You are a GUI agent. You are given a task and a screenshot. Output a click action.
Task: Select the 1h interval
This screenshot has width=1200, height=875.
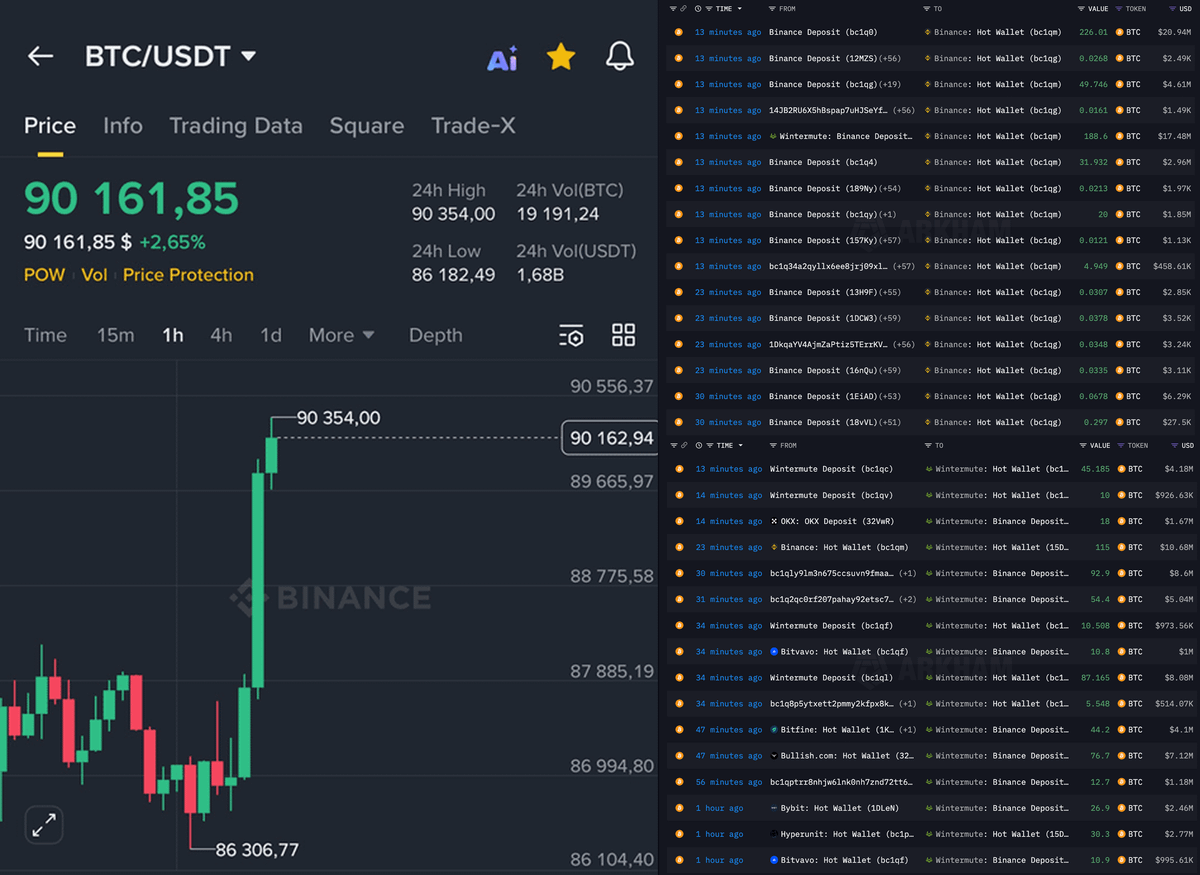[173, 335]
